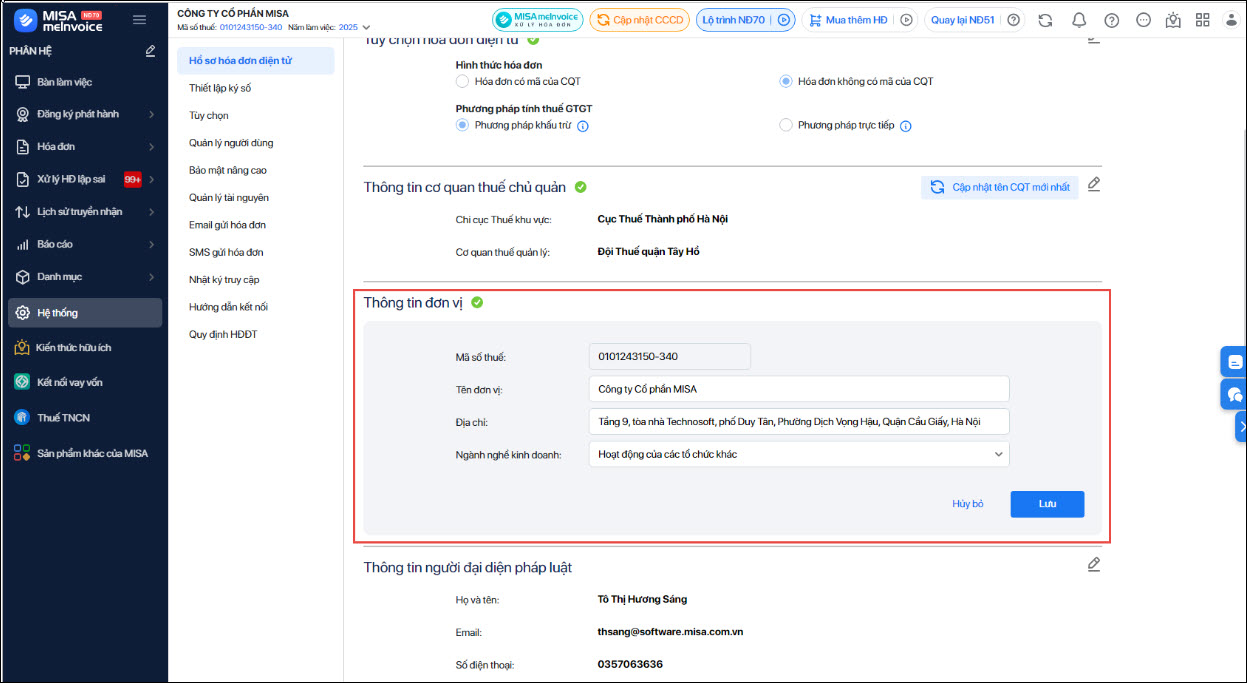This screenshot has height=683, width=1247.
Task: Open Quy định HĐĐT
Action: coord(223,334)
